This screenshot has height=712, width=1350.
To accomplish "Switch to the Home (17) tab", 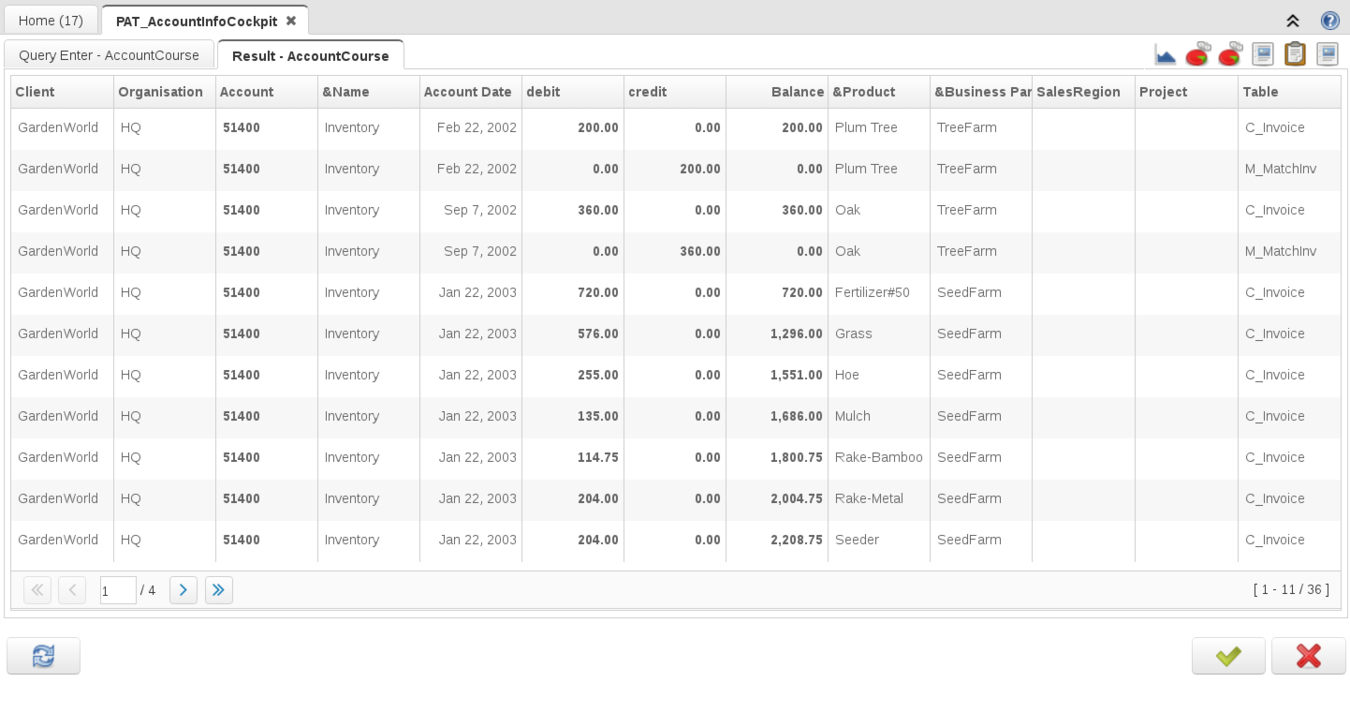I will (51, 20).
